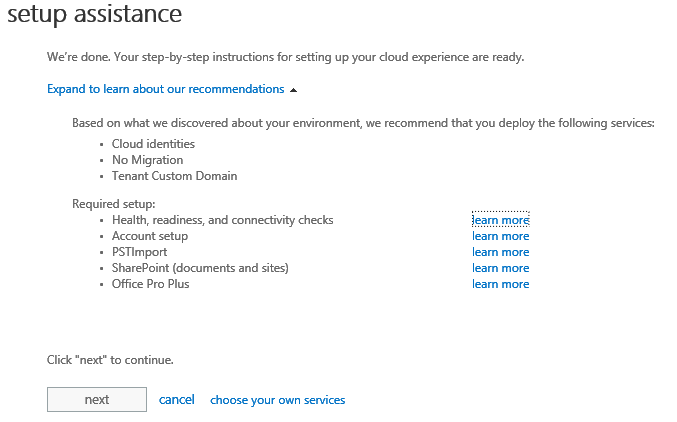This screenshot has width=677, height=422.
Task: Select 'choose your own services' link
Action: [x=277, y=400]
